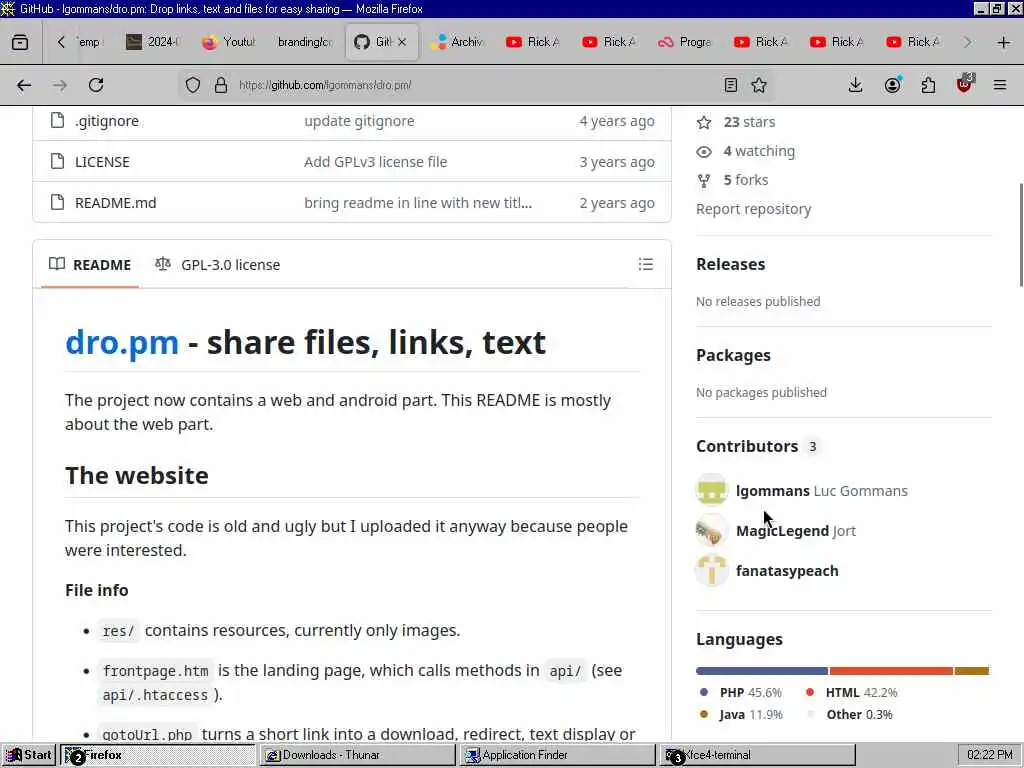This screenshot has width=1024, height=768.
Task: Open the Firefox account icon
Action: (893, 85)
